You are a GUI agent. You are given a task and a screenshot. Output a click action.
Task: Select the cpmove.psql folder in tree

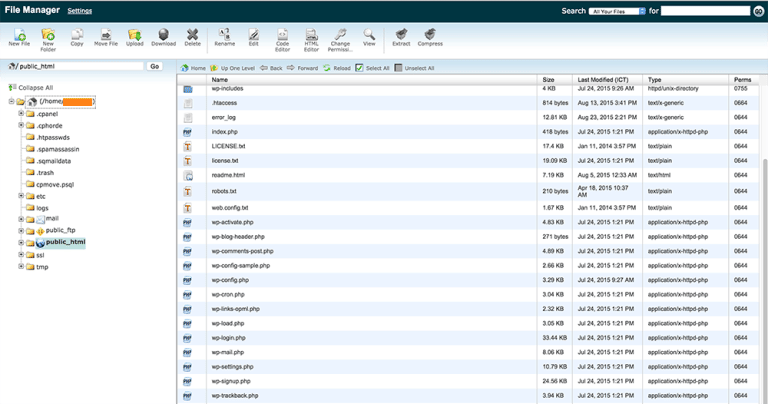pyautogui.click(x=55, y=185)
